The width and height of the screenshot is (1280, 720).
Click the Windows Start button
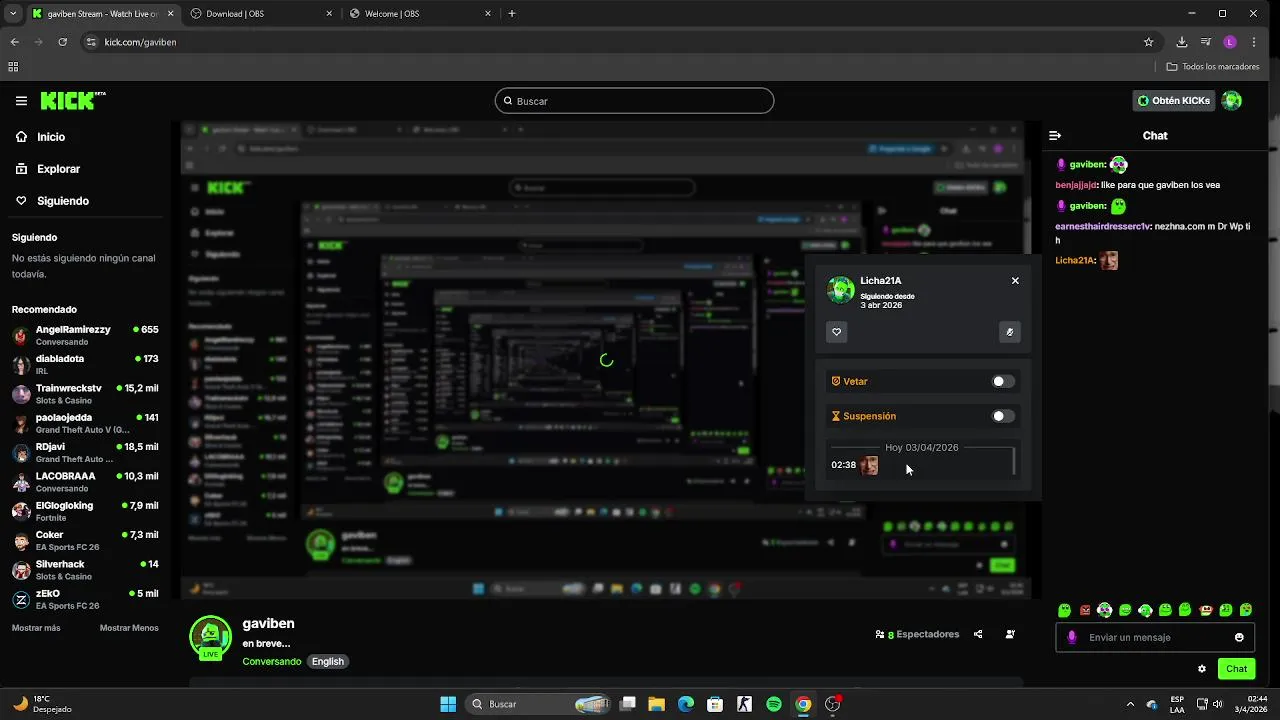pos(448,704)
